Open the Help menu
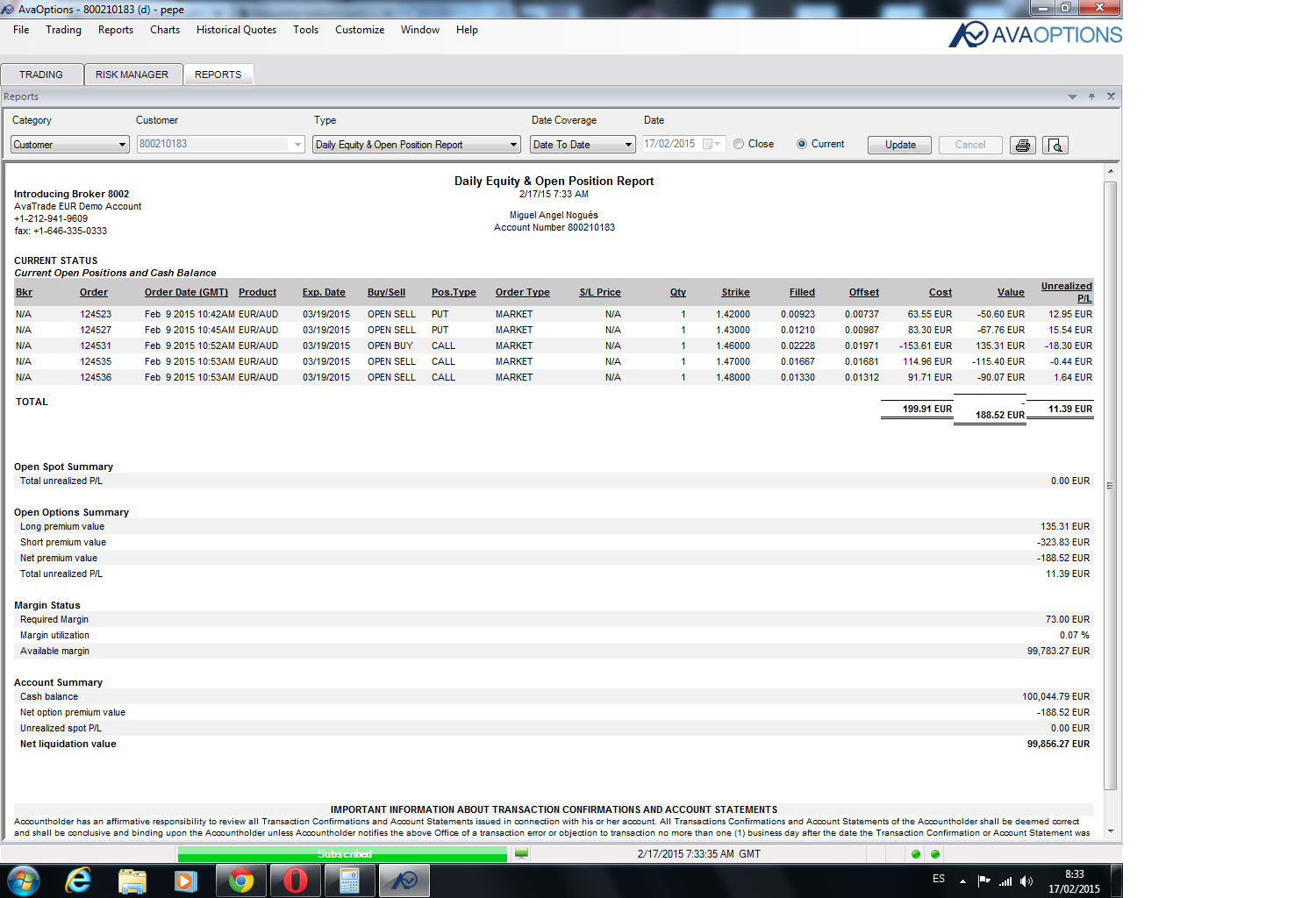 [467, 30]
